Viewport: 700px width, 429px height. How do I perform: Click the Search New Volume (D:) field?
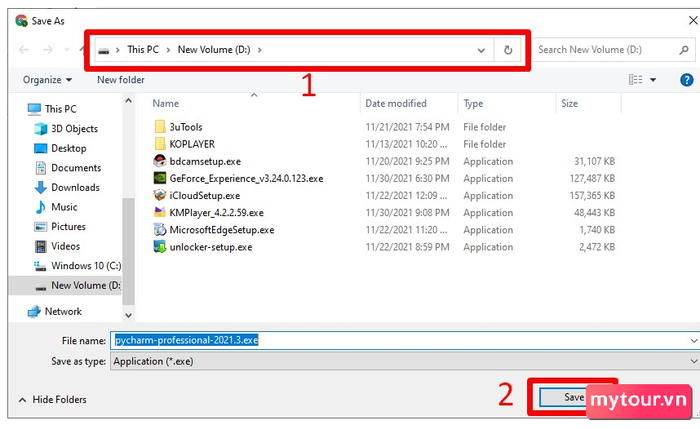[x=614, y=50]
